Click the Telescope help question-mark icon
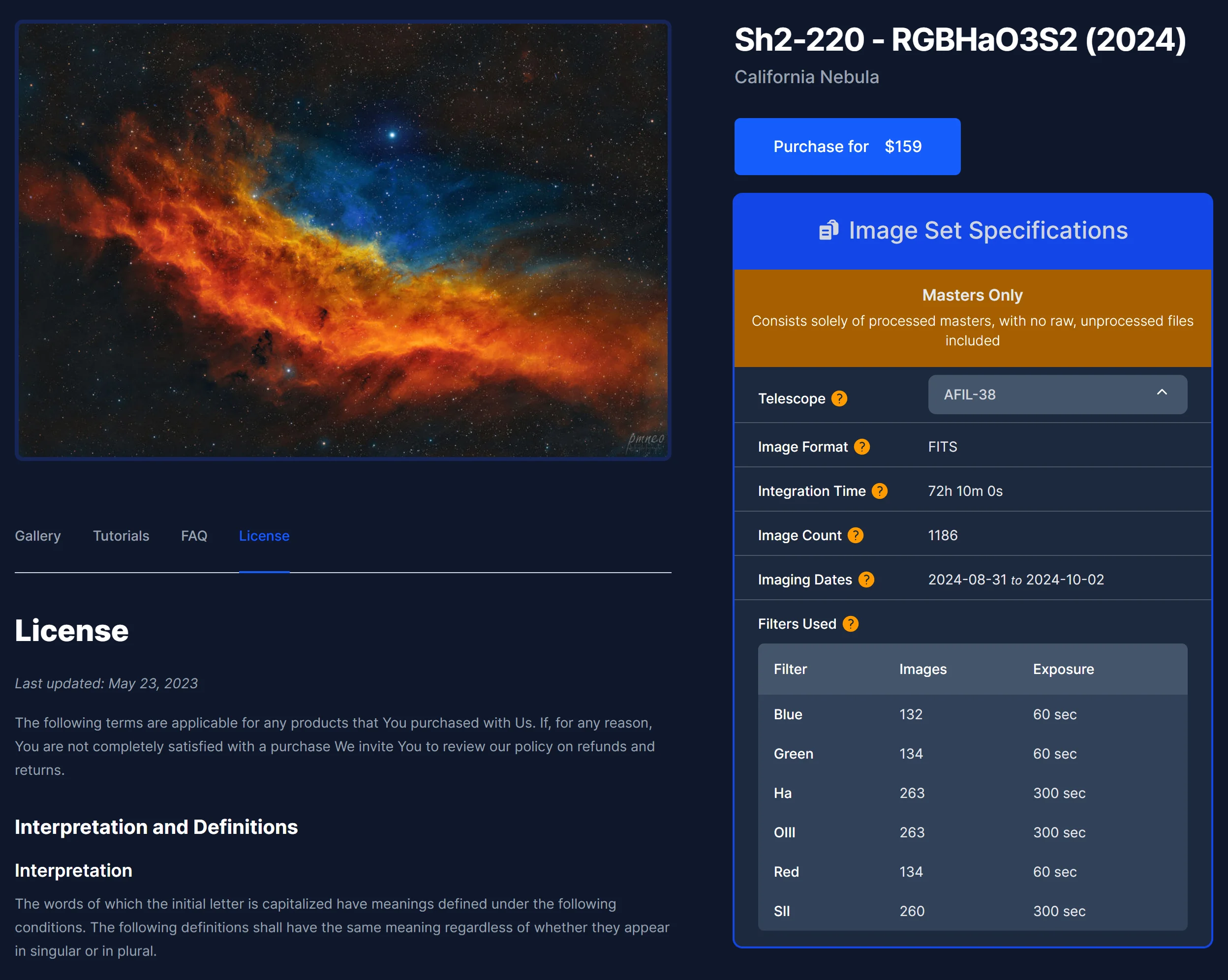The width and height of the screenshot is (1228, 980). pyautogui.click(x=839, y=398)
